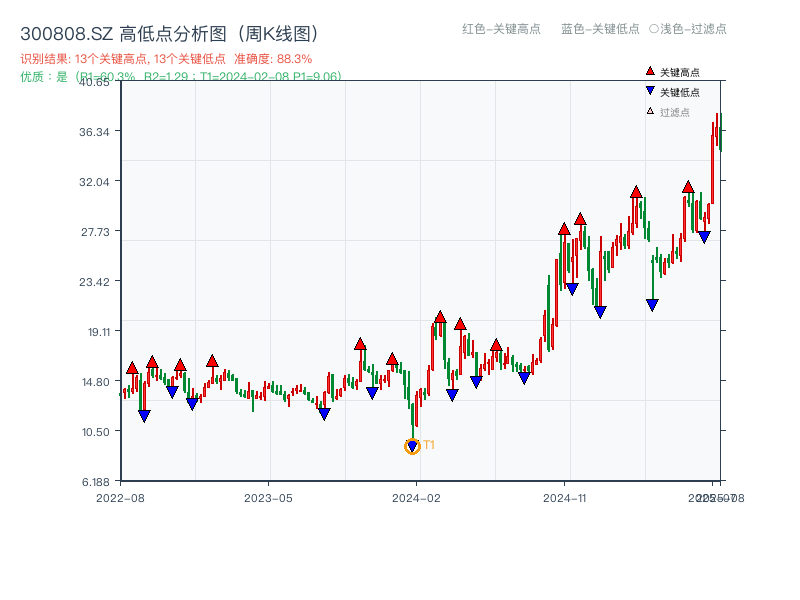Click the 关键高点 legend label in the chart
The image size is (800, 600).
[680, 72]
